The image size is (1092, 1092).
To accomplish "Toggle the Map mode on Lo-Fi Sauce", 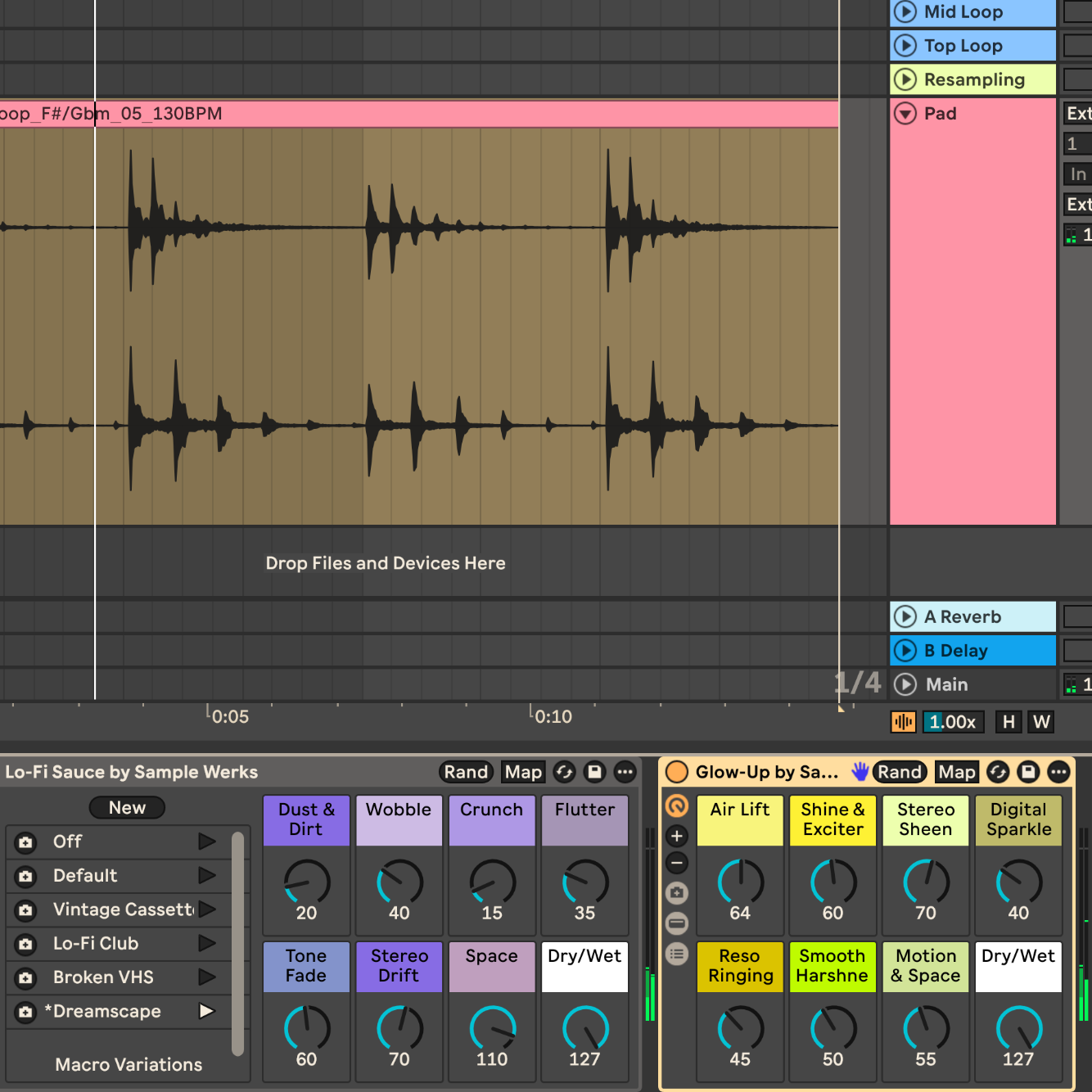I will point(523,772).
